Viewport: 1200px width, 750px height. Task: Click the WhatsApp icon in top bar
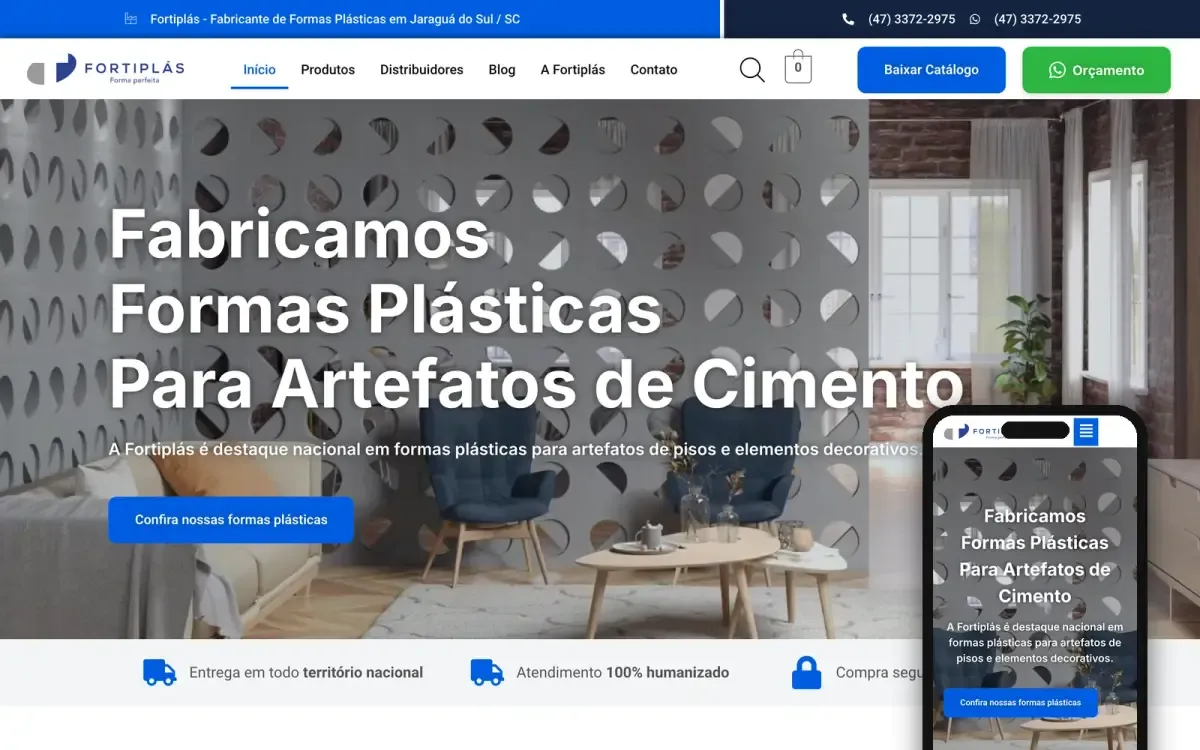click(x=975, y=19)
